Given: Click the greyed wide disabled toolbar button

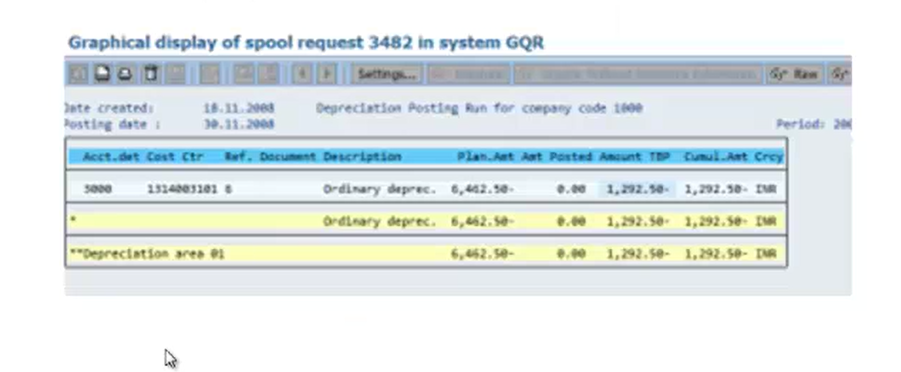Looking at the screenshot, I should 637,74.
